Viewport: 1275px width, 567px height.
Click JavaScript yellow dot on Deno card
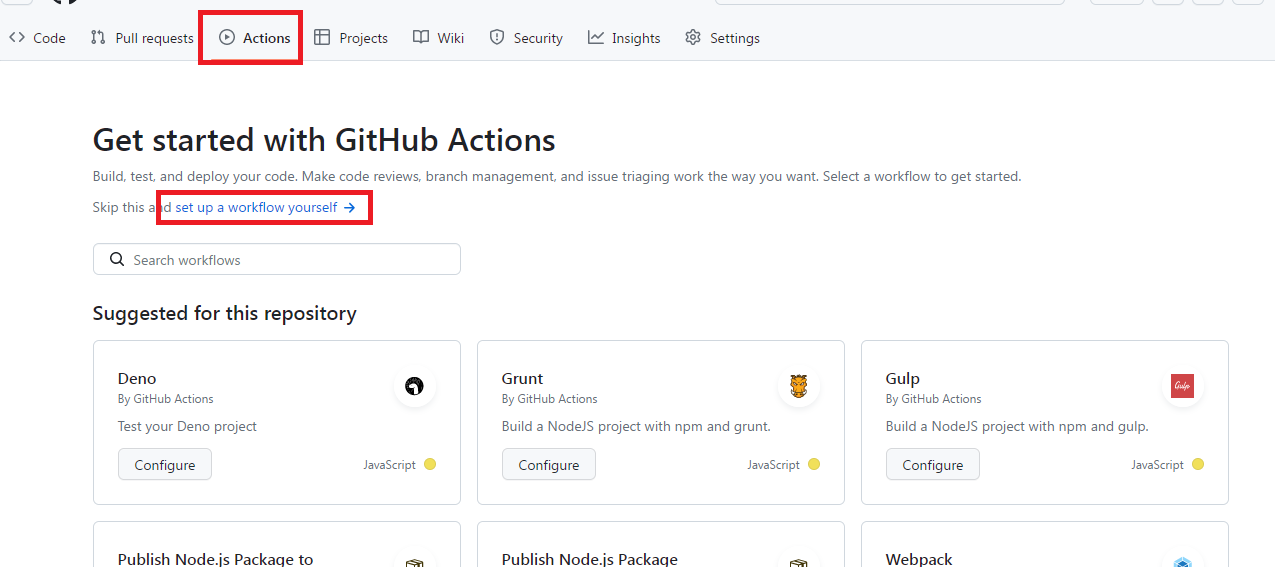[430, 464]
